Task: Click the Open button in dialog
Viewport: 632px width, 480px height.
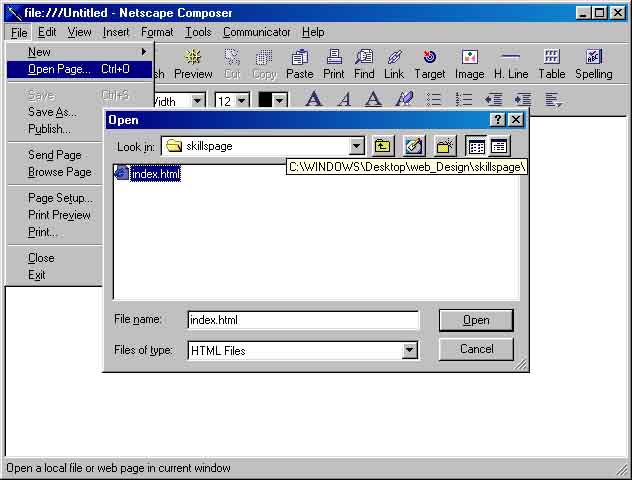Action: (476, 320)
